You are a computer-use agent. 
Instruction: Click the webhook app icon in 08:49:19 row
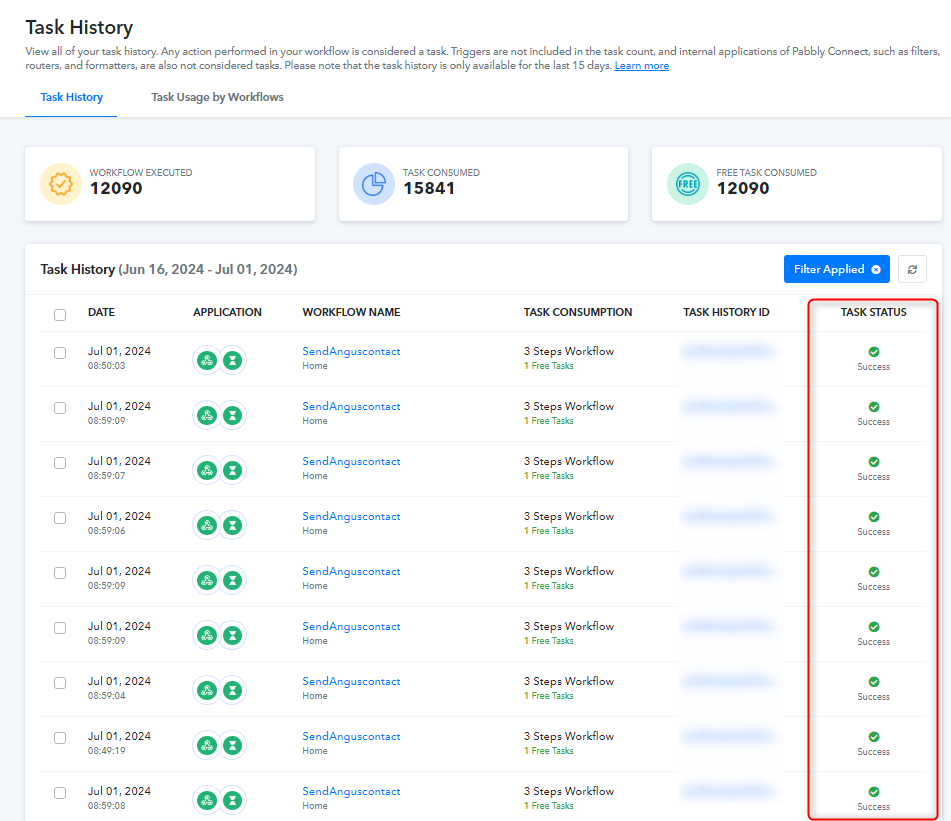(207, 746)
